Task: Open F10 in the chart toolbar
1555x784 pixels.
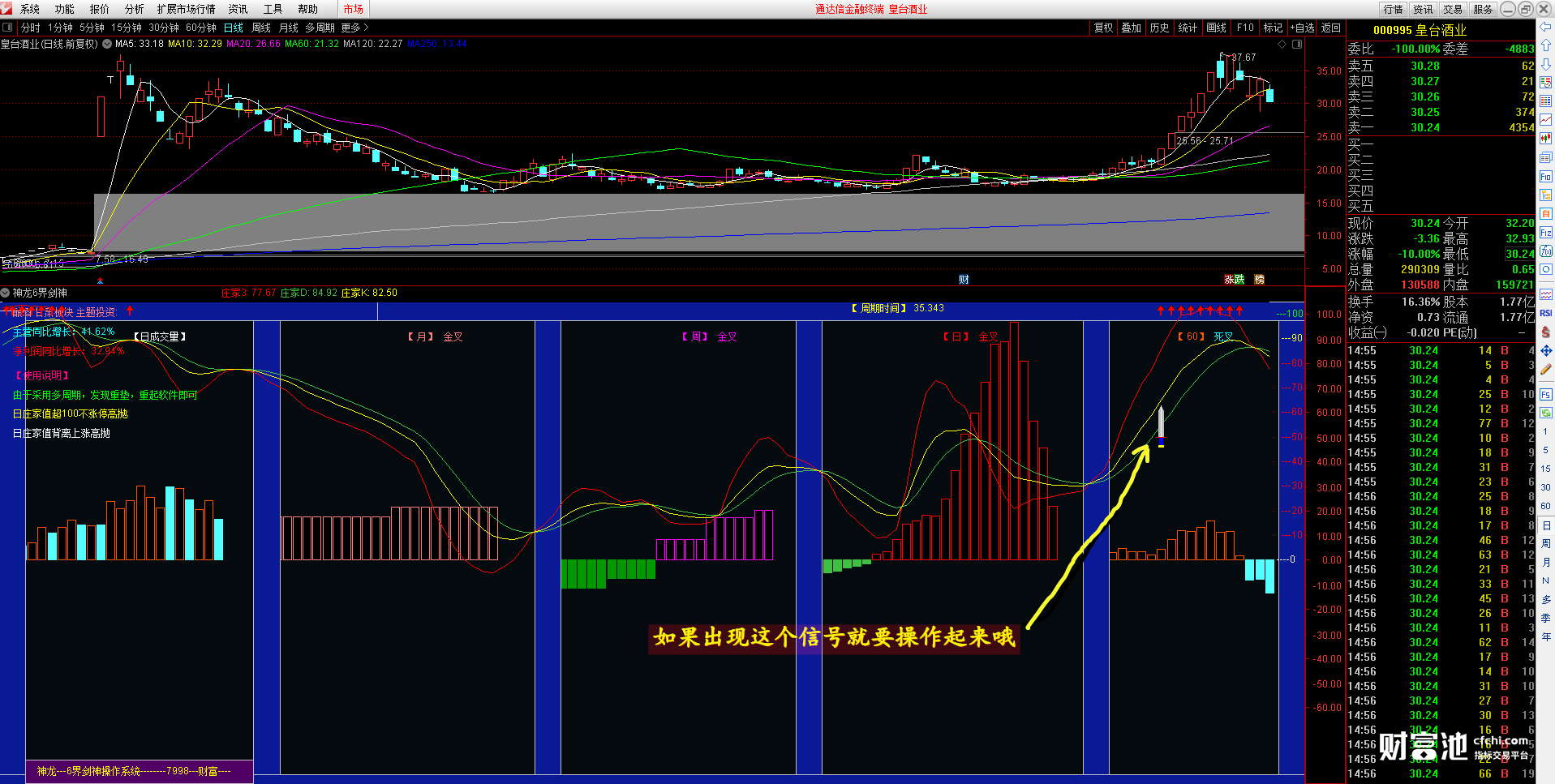Action: [x=1245, y=28]
